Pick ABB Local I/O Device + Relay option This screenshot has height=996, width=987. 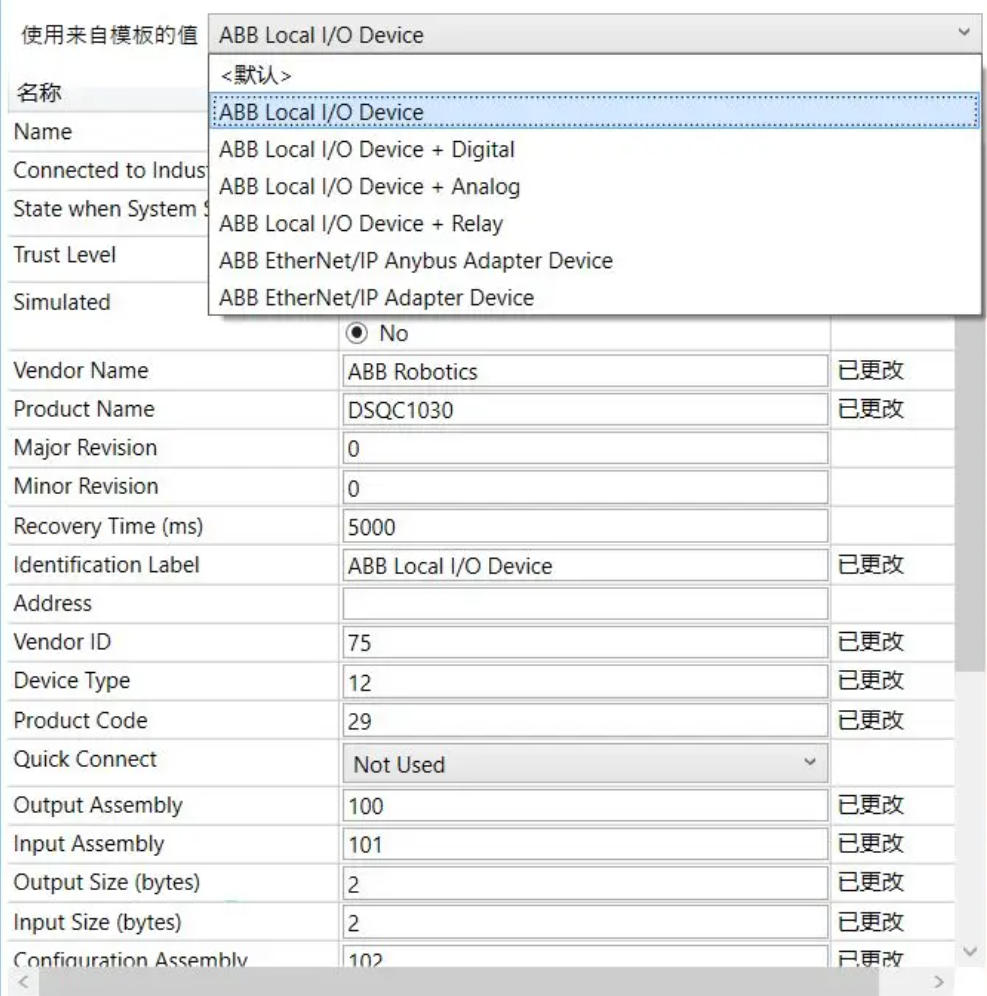[360, 224]
